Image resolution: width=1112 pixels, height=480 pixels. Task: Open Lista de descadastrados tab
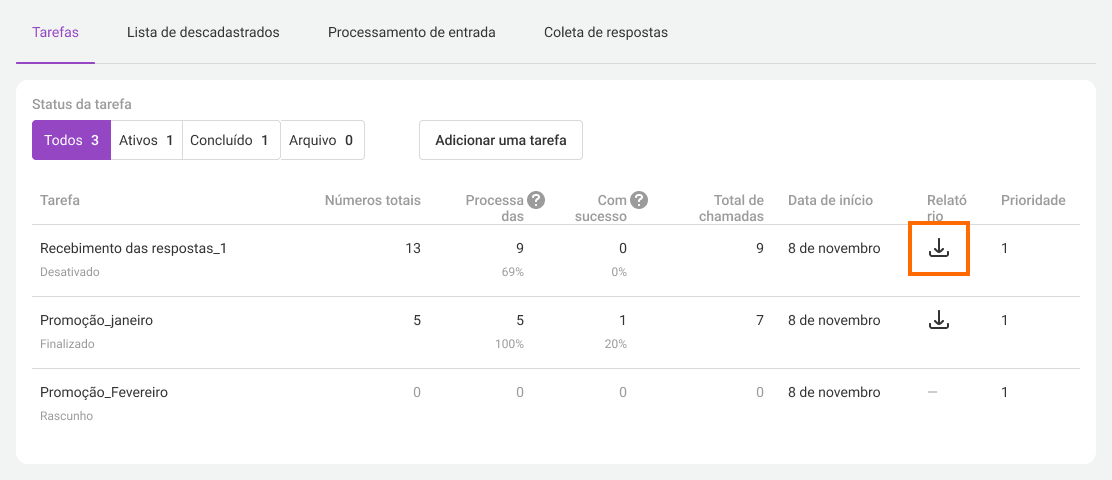[x=203, y=33]
